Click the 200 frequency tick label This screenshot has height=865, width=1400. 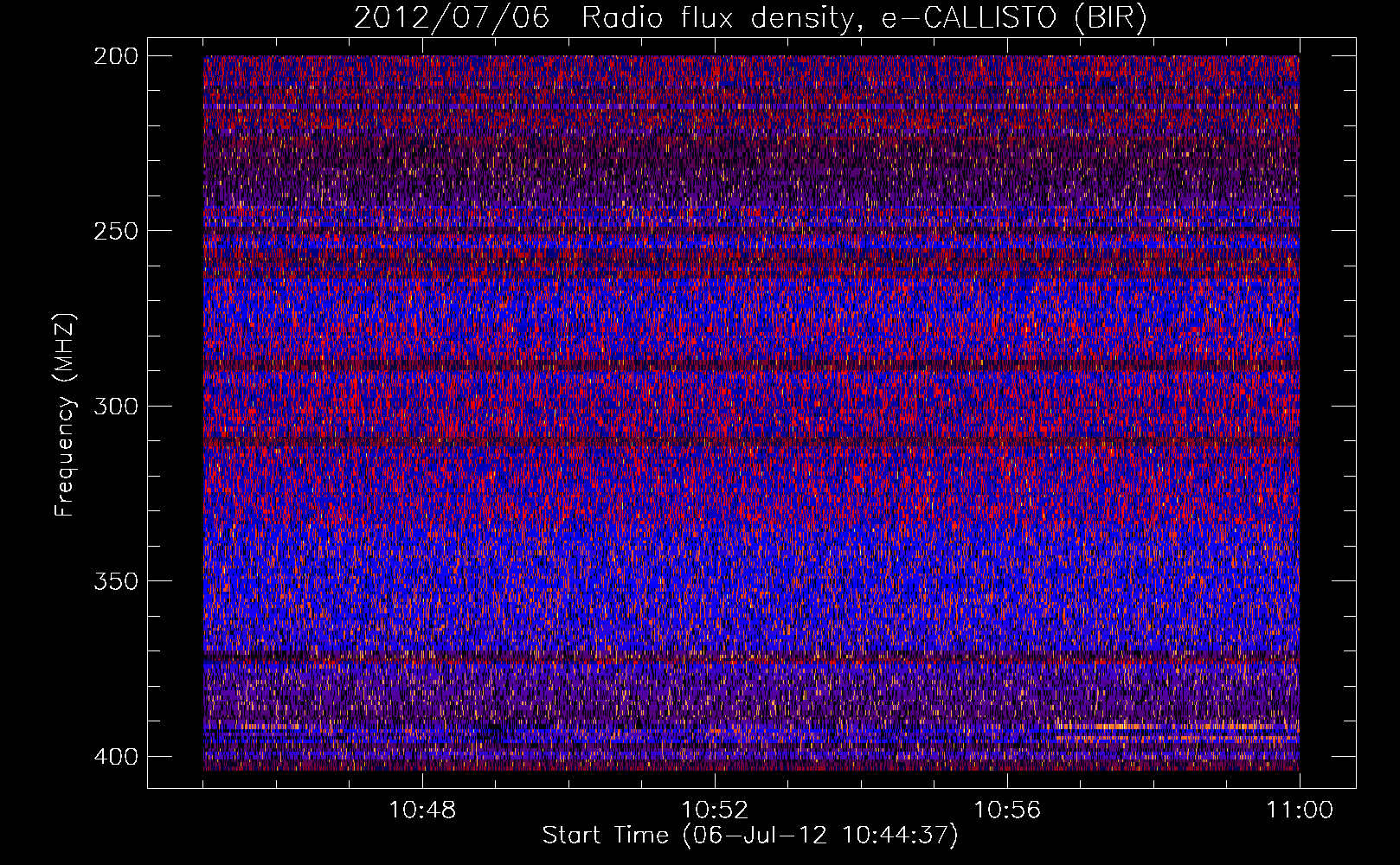point(115,56)
